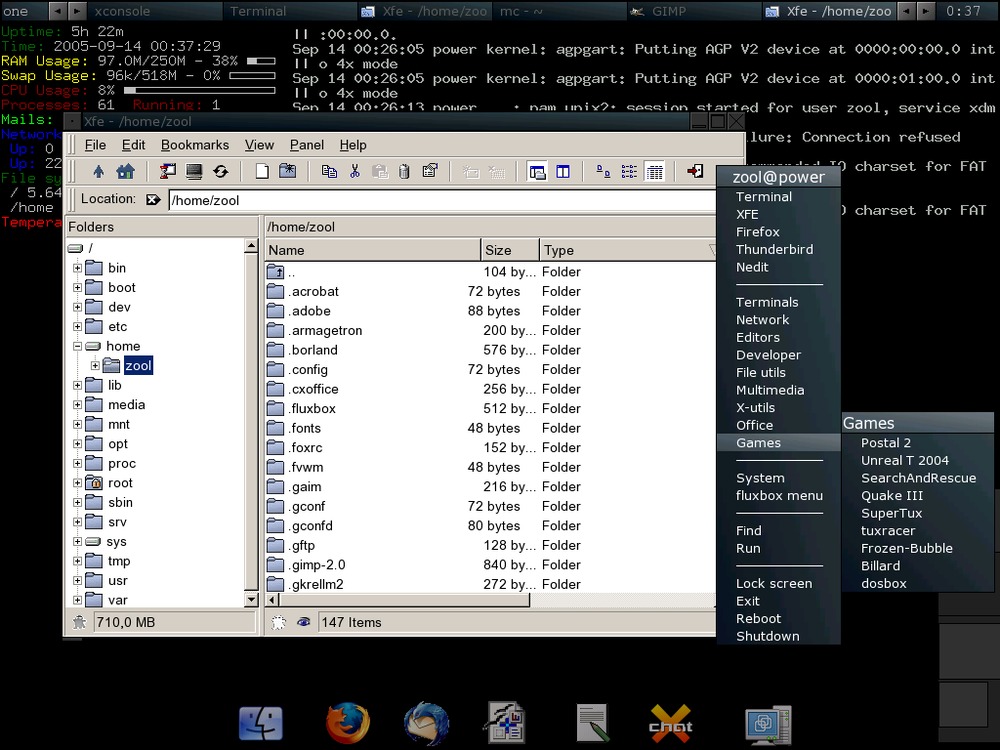1000x750 pixels.
Task: Paste from clipboard using toolbar icon
Action: coord(380,172)
